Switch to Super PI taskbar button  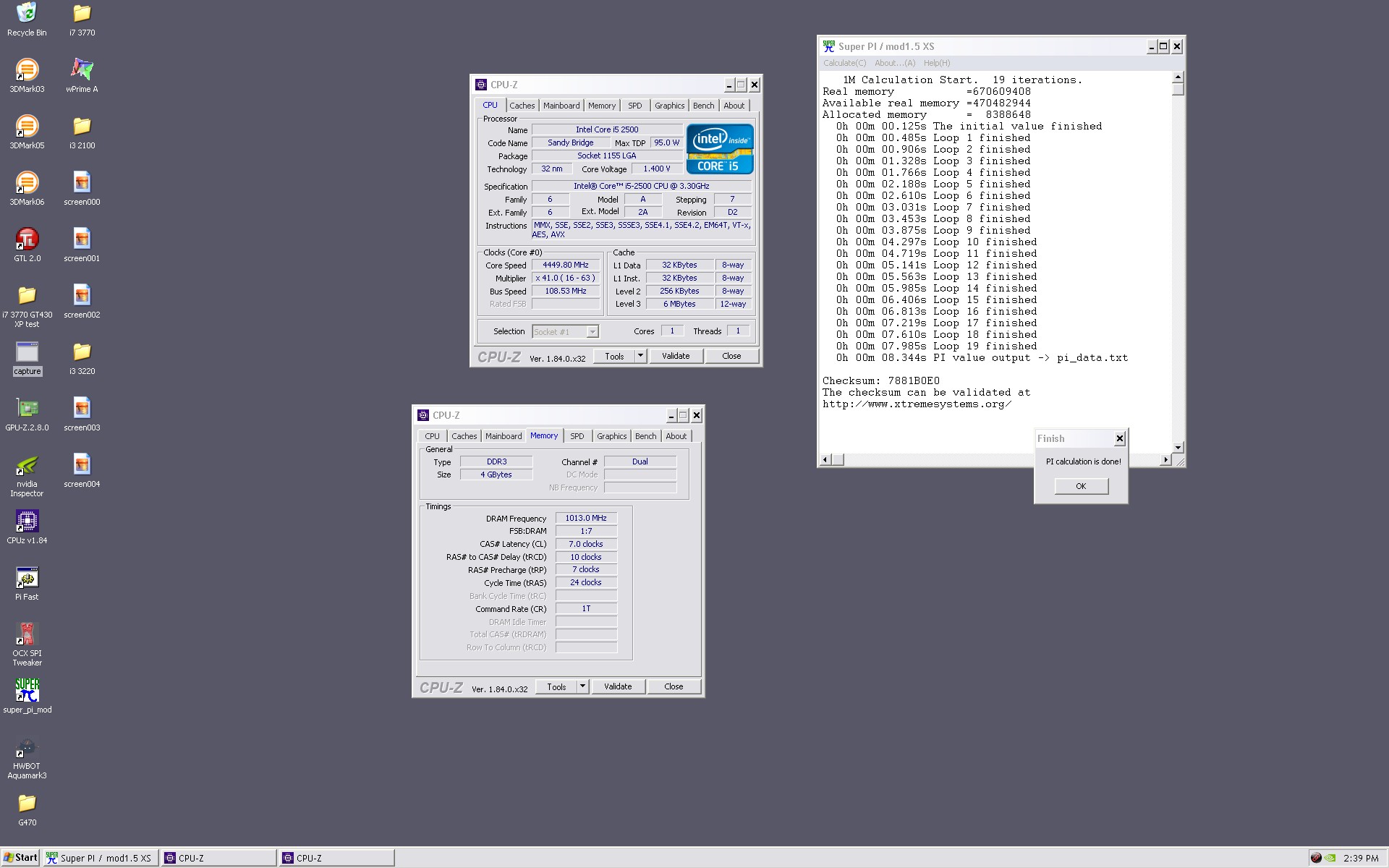(x=100, y=858)
